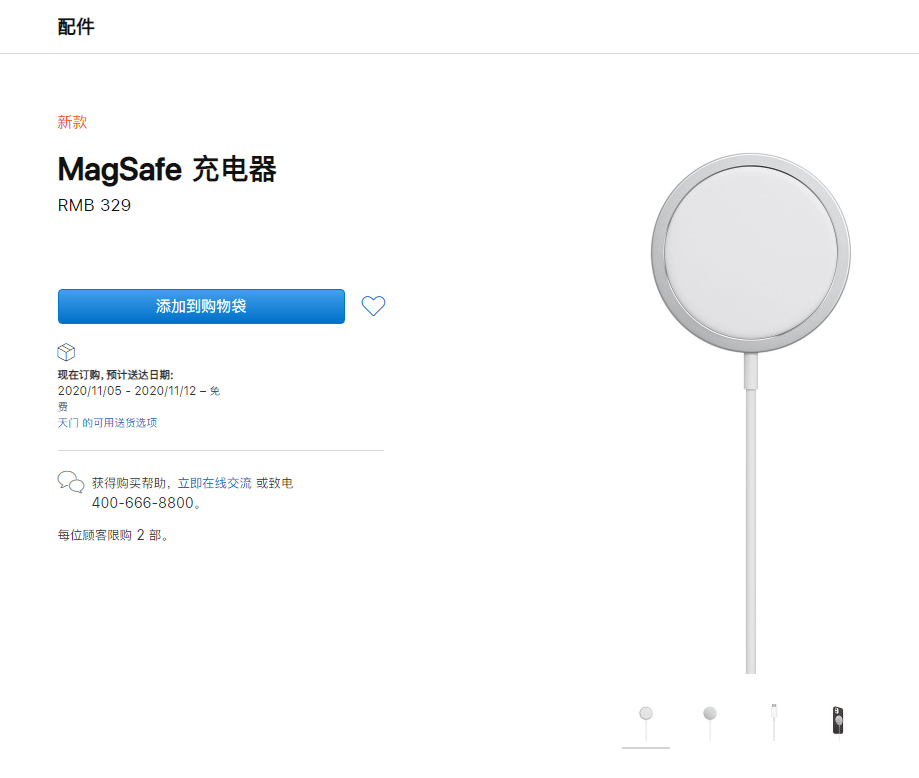Click the MagSafe 充电器 product title
Screen dimensions: 919x778
167,170
